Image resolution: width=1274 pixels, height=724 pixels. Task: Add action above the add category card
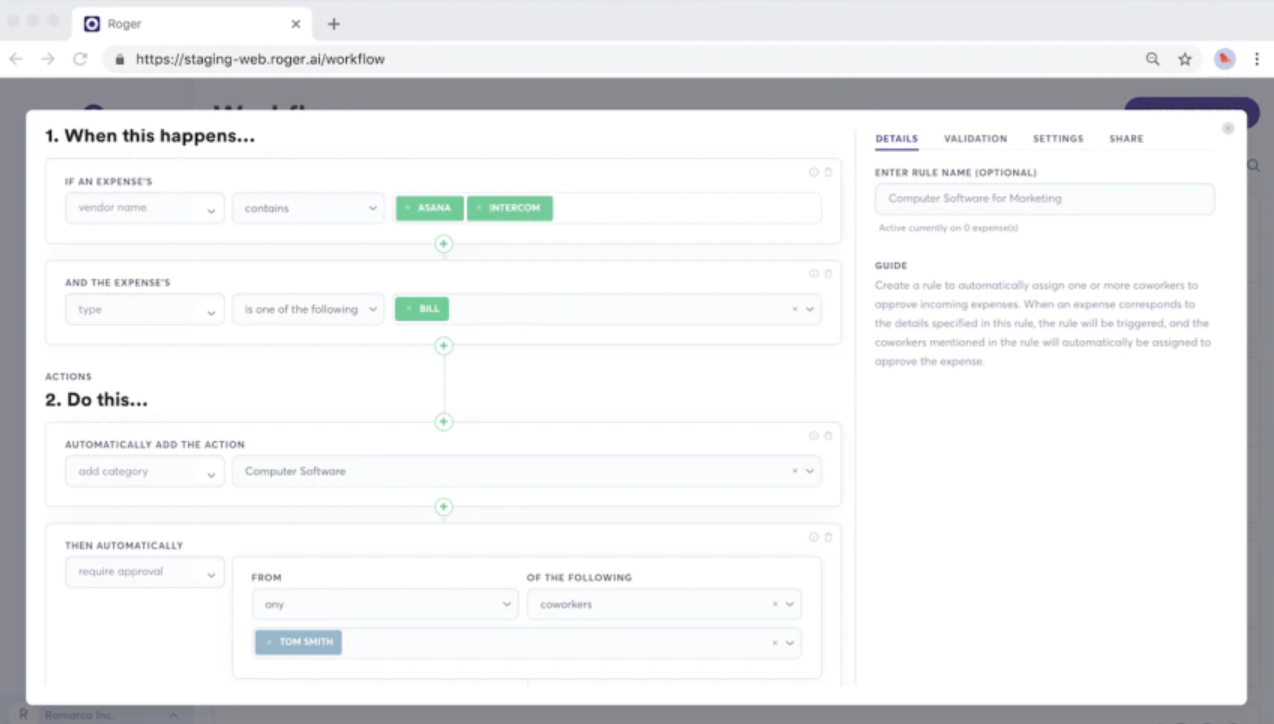pyautogui.click(x=444, y=422)
